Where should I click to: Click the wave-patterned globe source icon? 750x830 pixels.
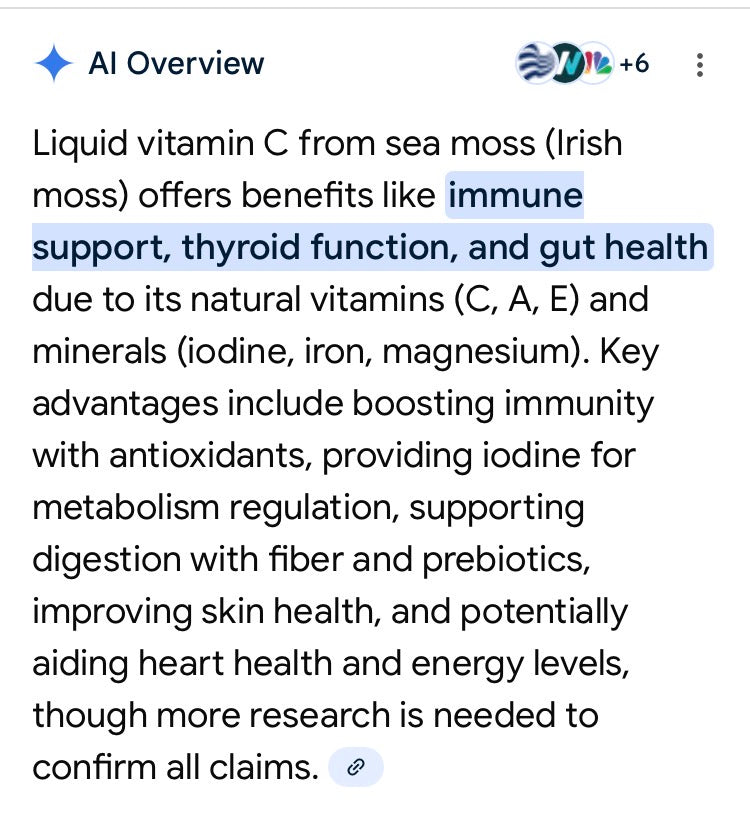pos(534,63)
